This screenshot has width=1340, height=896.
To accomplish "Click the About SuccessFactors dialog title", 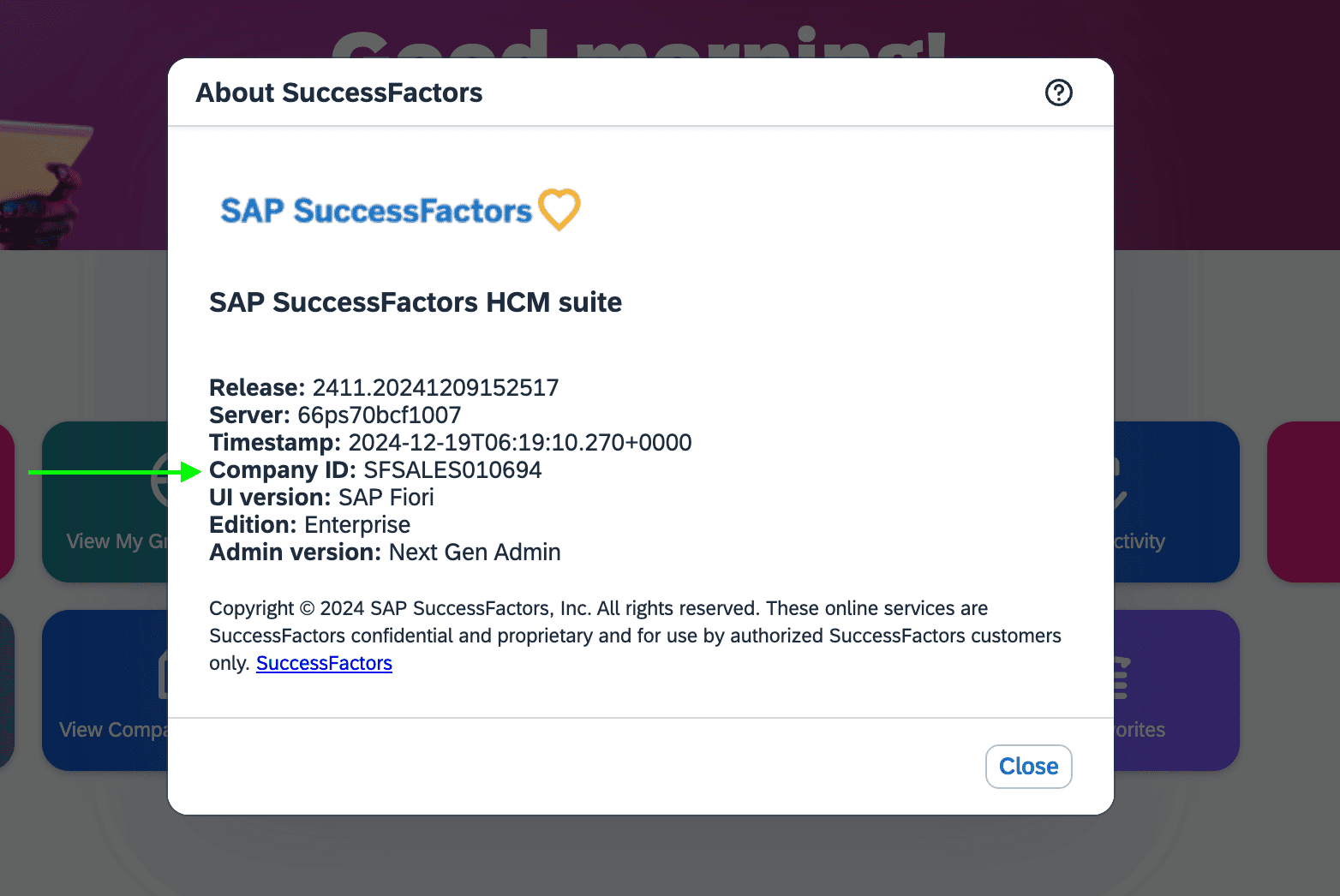I will pyautogui.click(x=339, y=93).
